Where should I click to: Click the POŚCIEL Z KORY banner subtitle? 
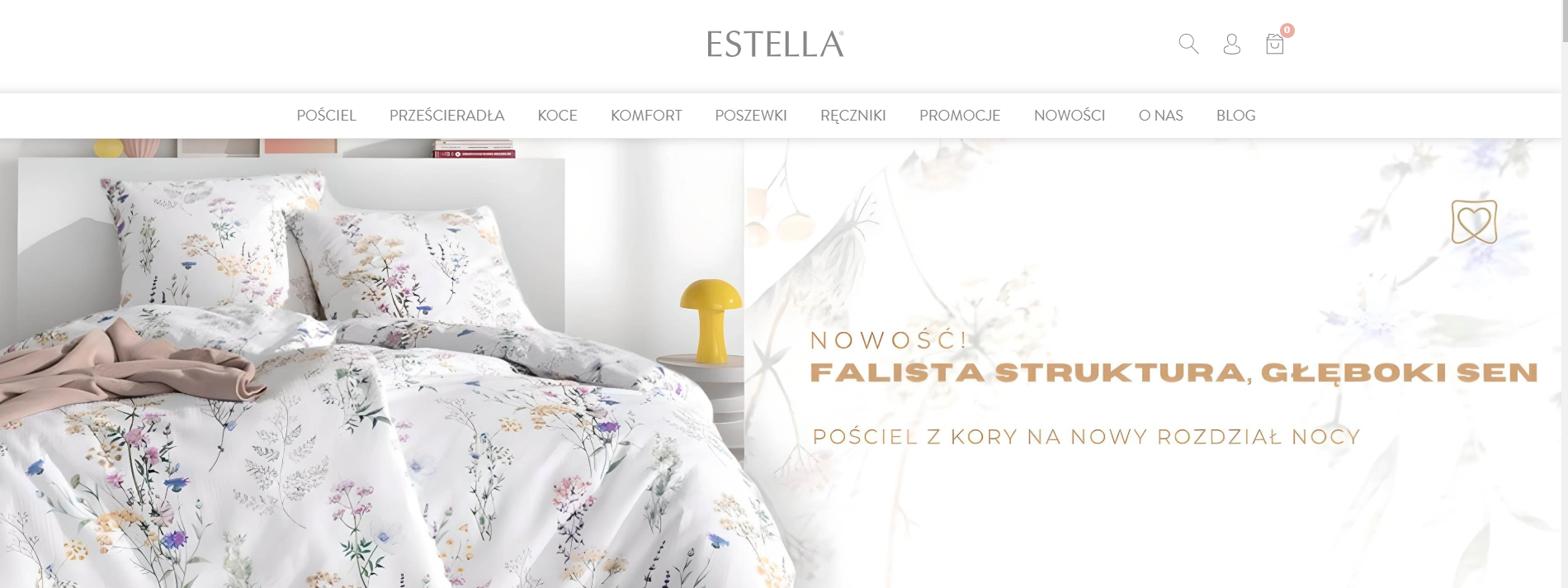coord(1086,437)
